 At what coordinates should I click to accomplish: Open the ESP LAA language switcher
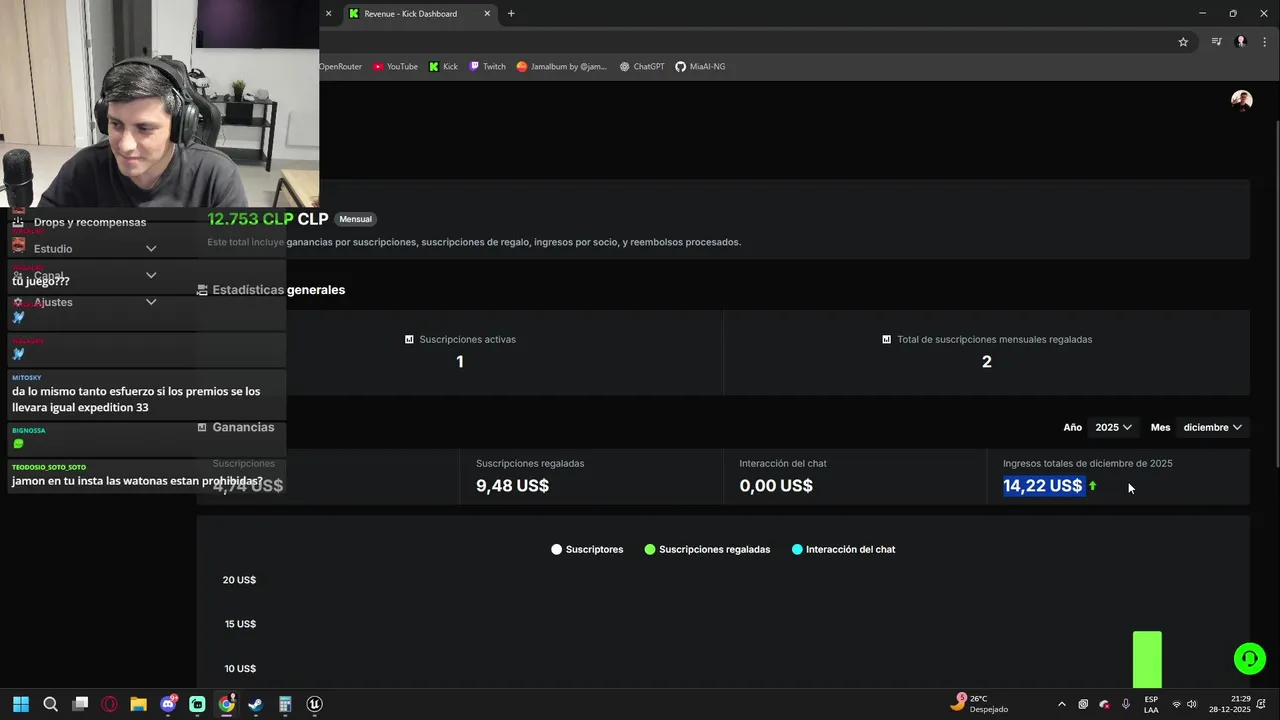[x=1151, y=704]
